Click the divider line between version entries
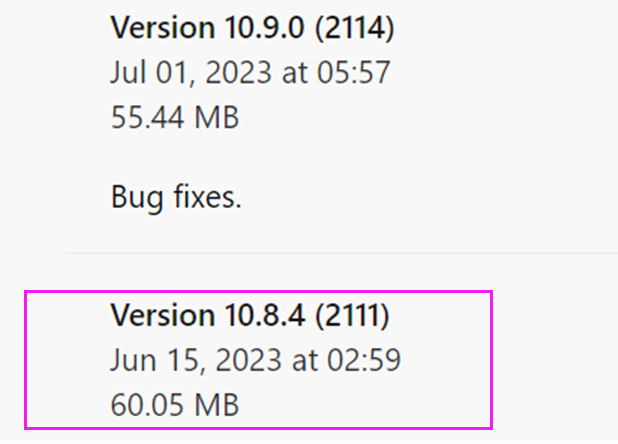Image resolution: width=618 pixels, height=444 pixels. [341, 253]
